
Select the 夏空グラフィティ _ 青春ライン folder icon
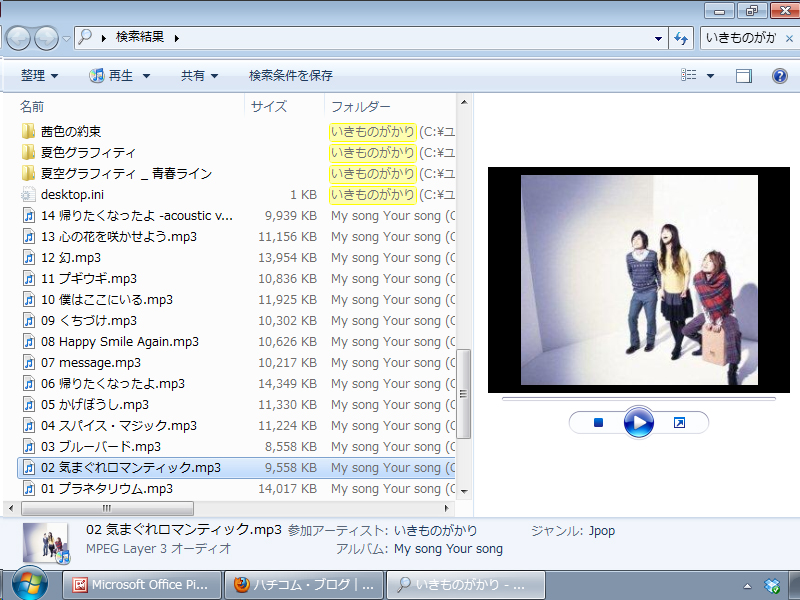pyautogui.click(x=29, y=173)
